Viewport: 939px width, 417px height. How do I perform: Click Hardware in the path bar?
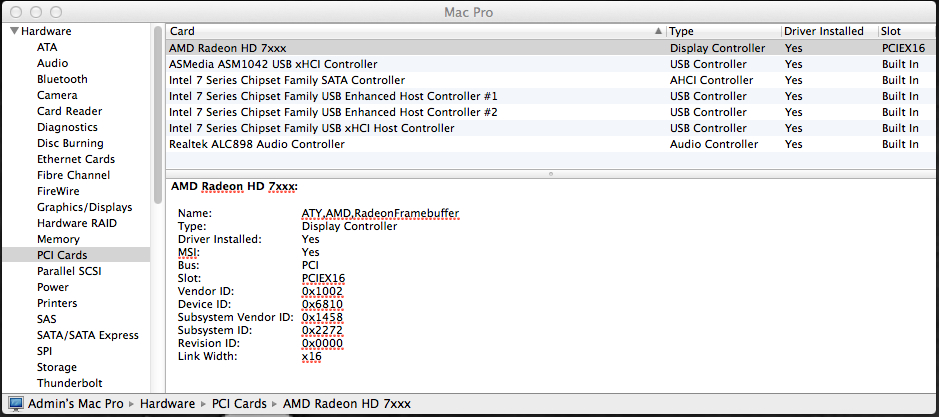click(167, 404)
